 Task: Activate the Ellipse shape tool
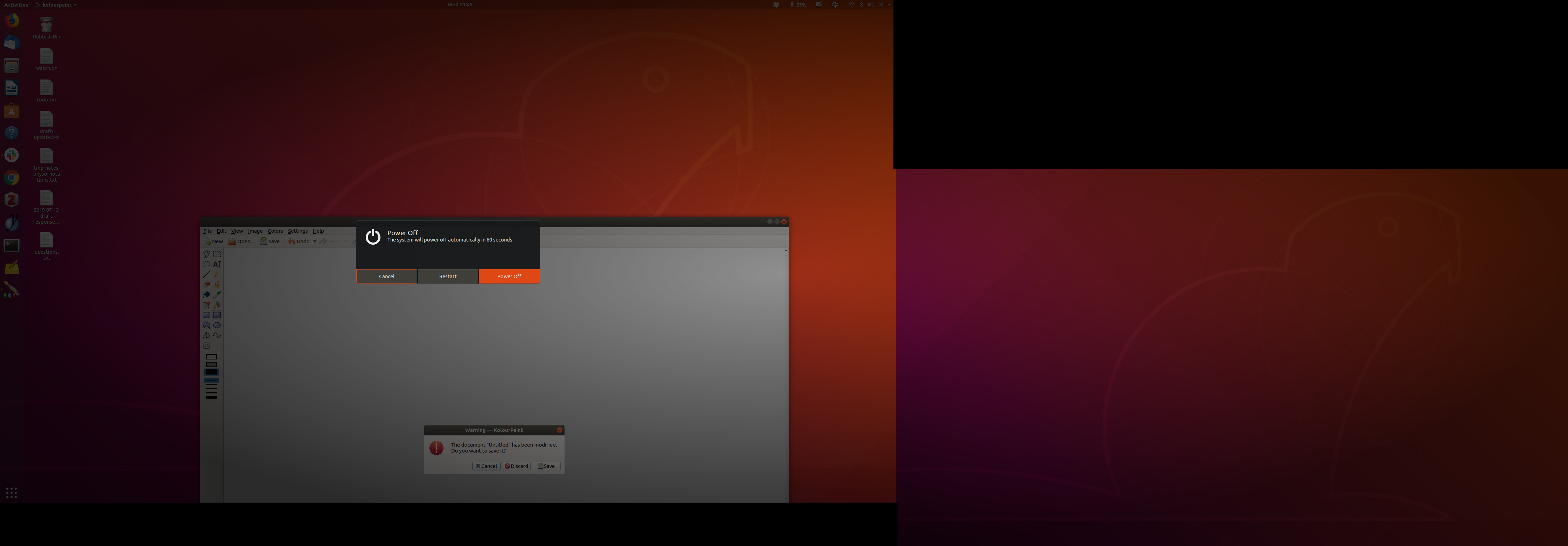[x=217, y=325]
